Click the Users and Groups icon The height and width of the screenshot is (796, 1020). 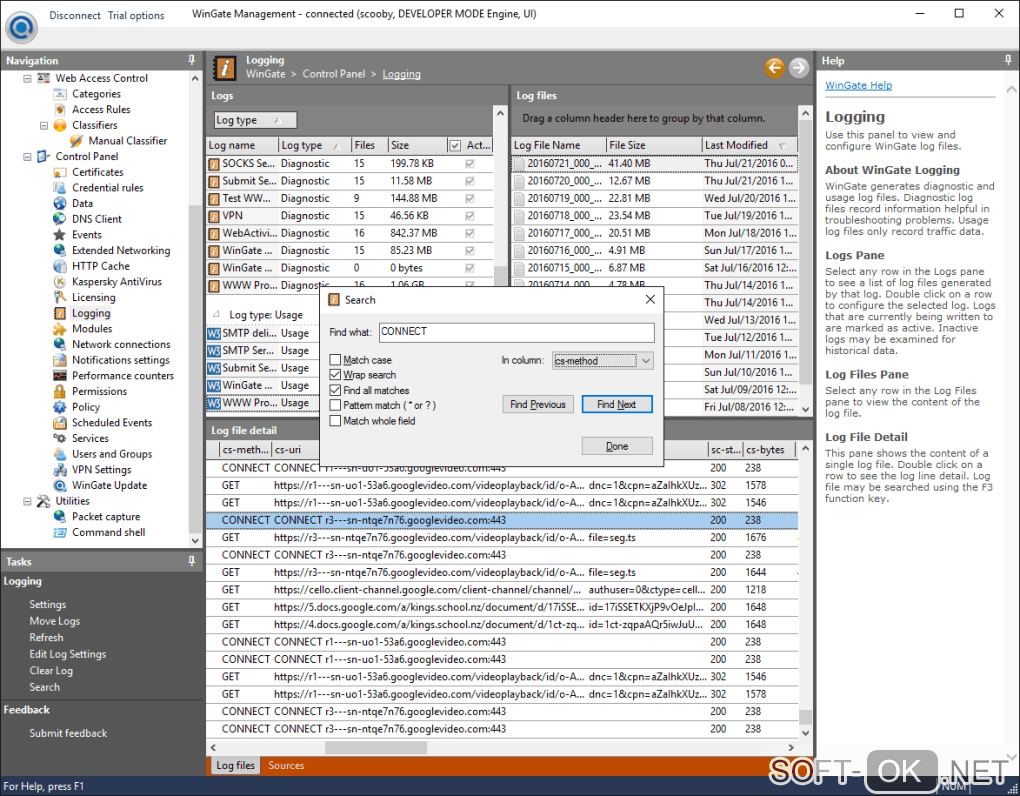[x=60, y=453]
